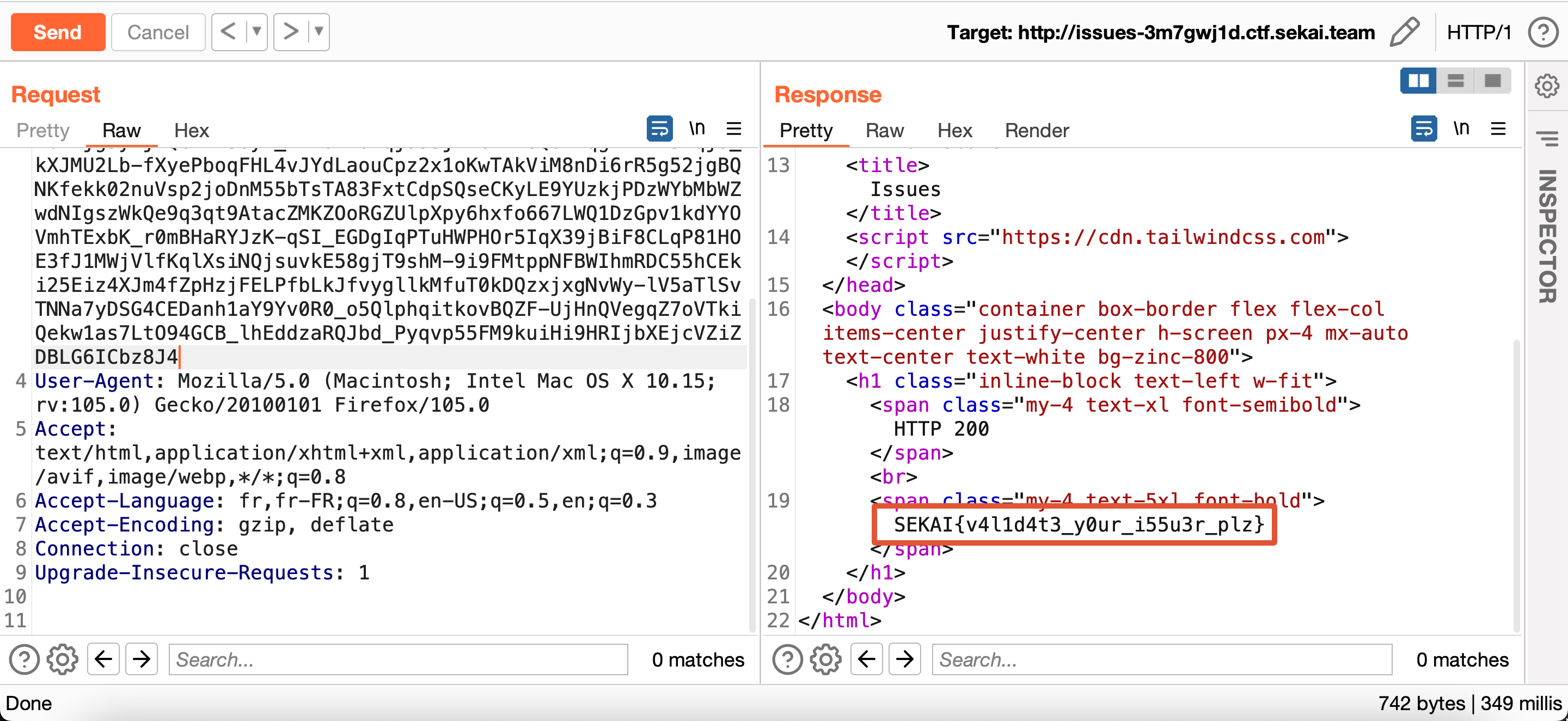Open Response search settings gear
This screenshot has width=1568, height=721.
tap(826, 659)
